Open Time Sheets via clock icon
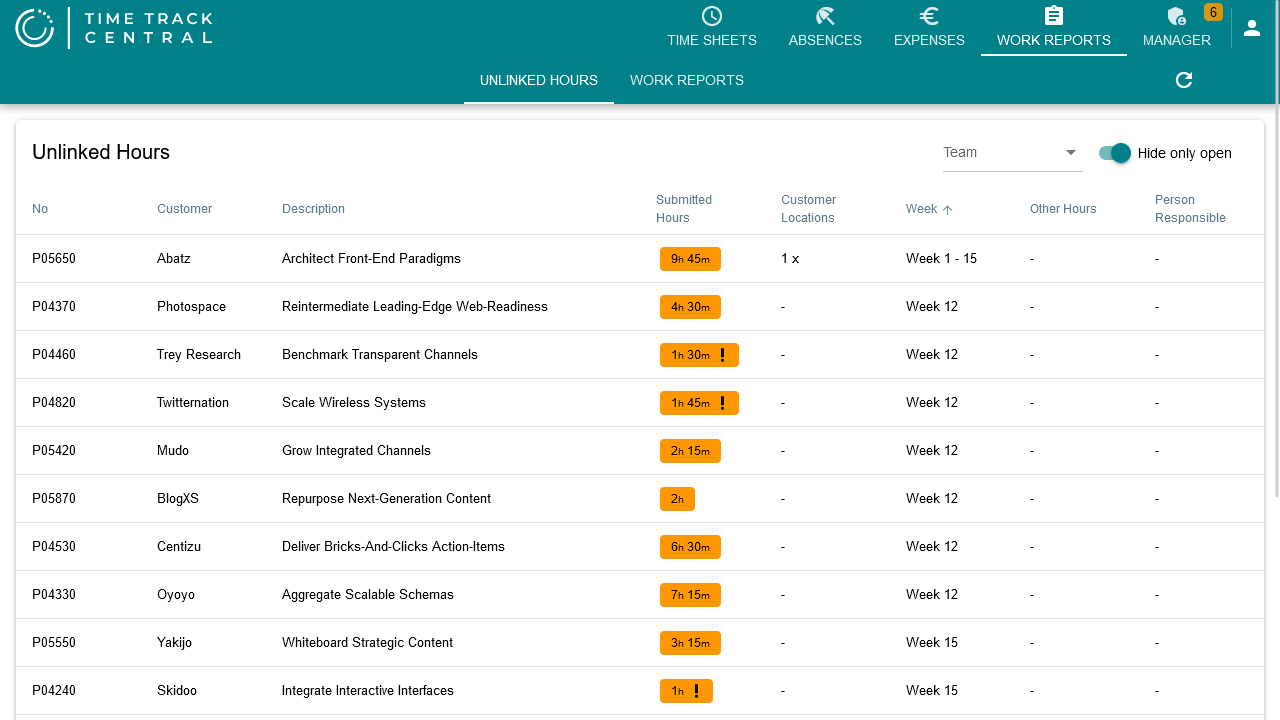Viewport: 1280px width, 720px height. 712,17
